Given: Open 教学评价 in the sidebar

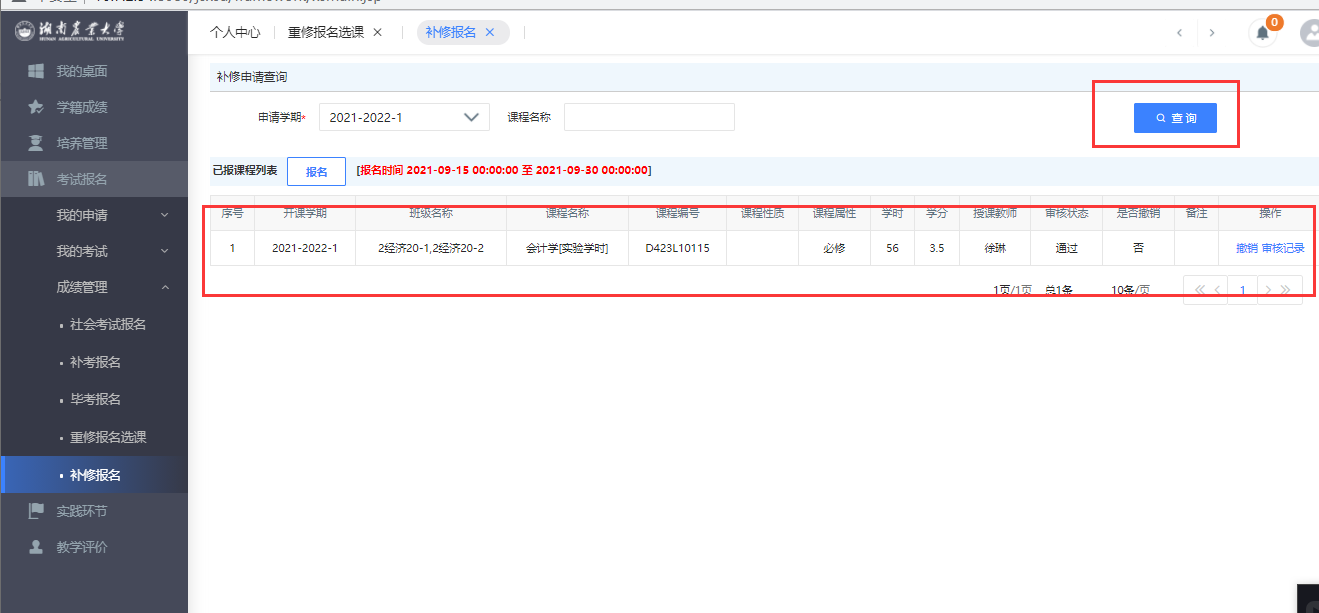Looking at the screenshot, I should tap(81, 547).
